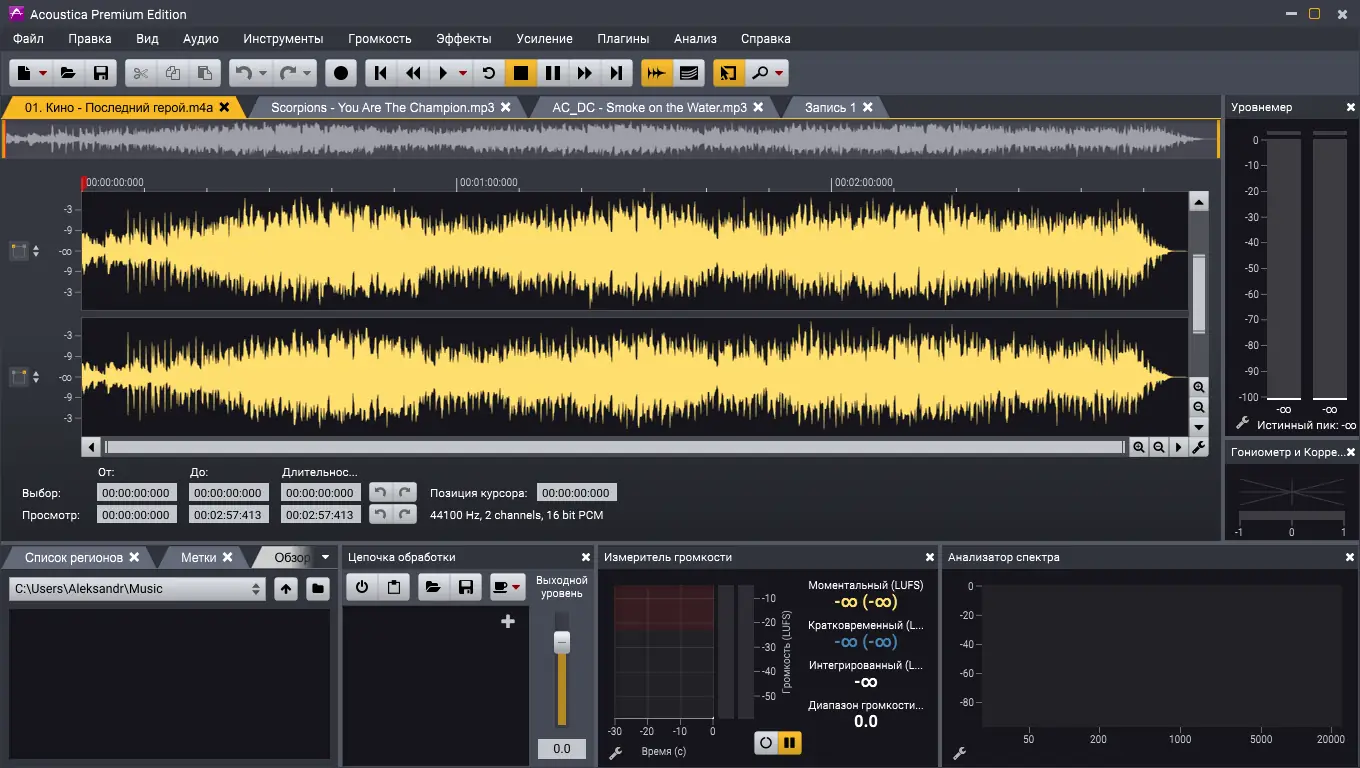1360x768 pixels.
Task: Click the selection От time field
Action: [x=137, y=492]
